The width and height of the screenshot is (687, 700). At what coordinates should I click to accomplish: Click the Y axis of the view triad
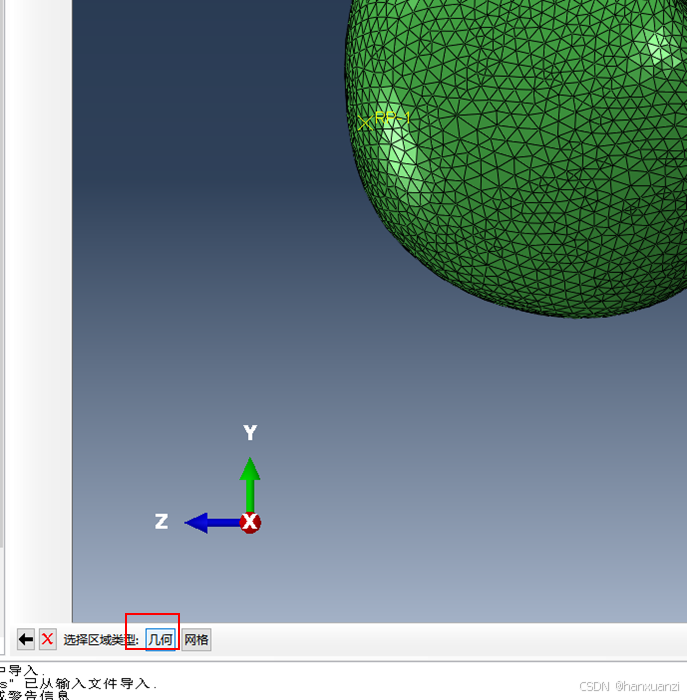coord(250,484)
